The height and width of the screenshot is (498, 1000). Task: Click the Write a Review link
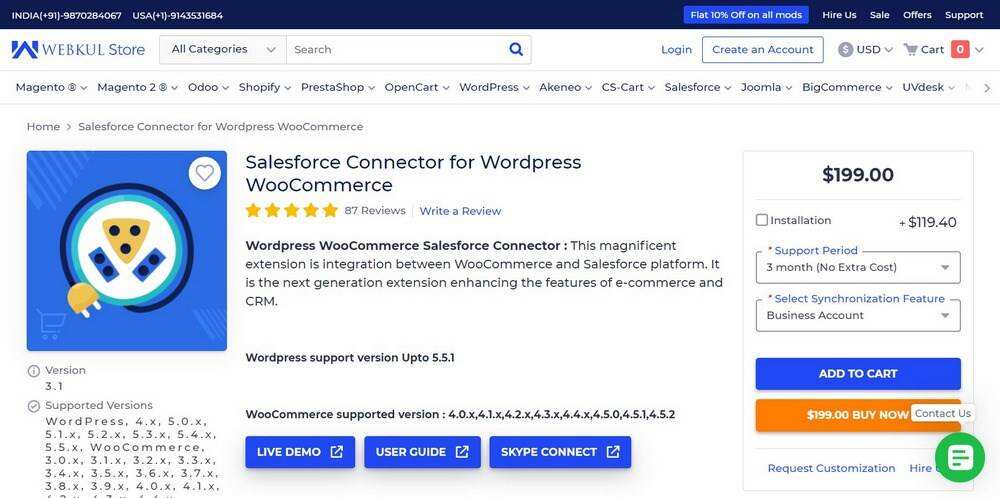[460, 211]
